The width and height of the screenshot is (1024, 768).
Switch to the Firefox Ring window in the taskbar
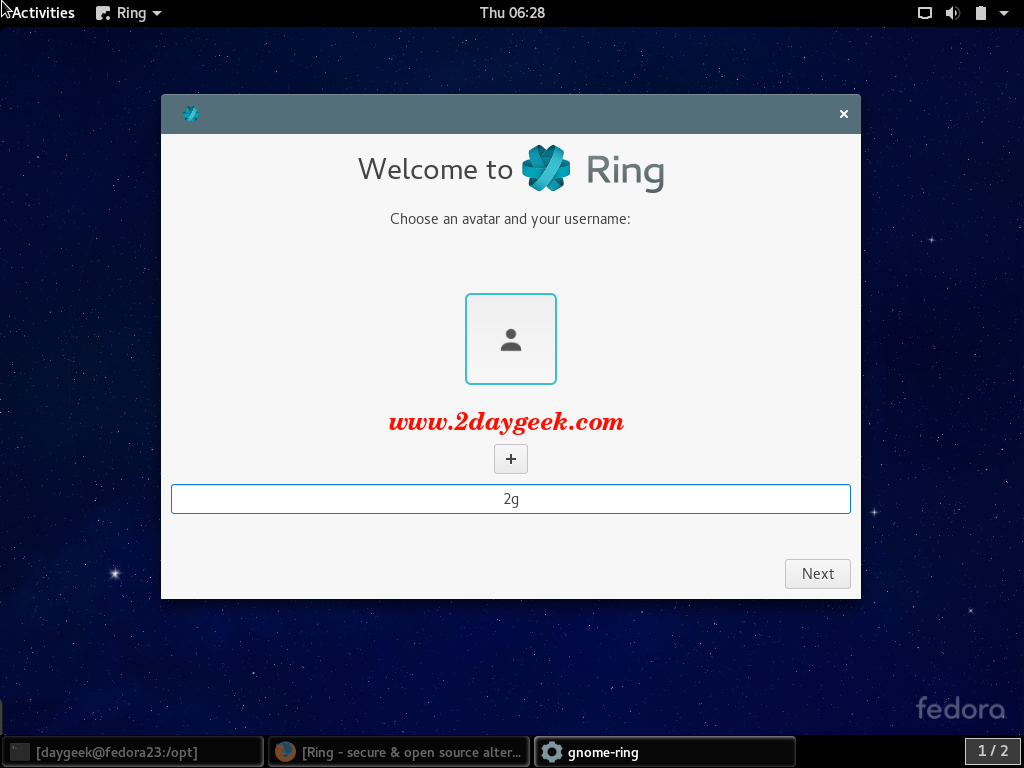click(x=399, y=752)
